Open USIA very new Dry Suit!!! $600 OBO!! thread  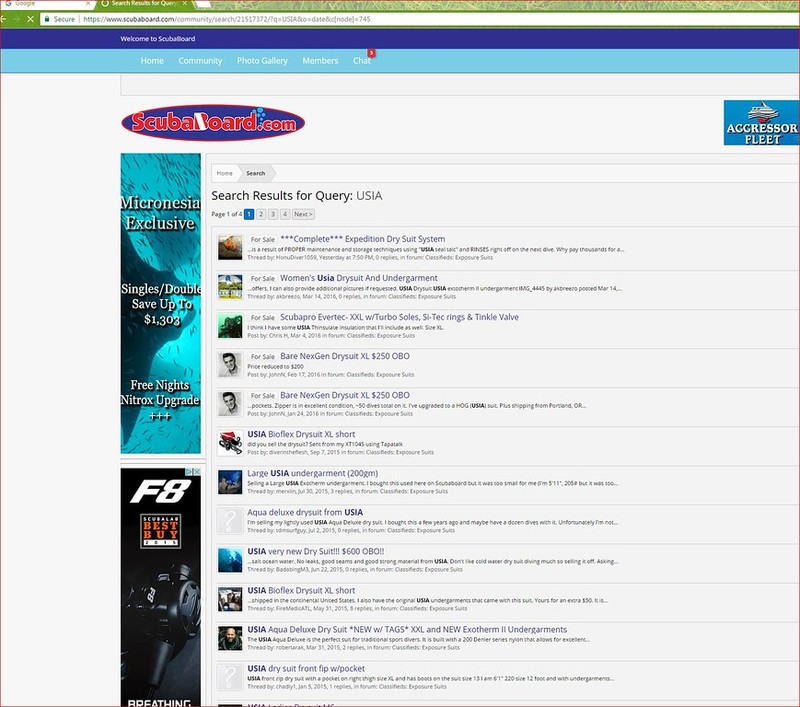[x=316, y=551]
